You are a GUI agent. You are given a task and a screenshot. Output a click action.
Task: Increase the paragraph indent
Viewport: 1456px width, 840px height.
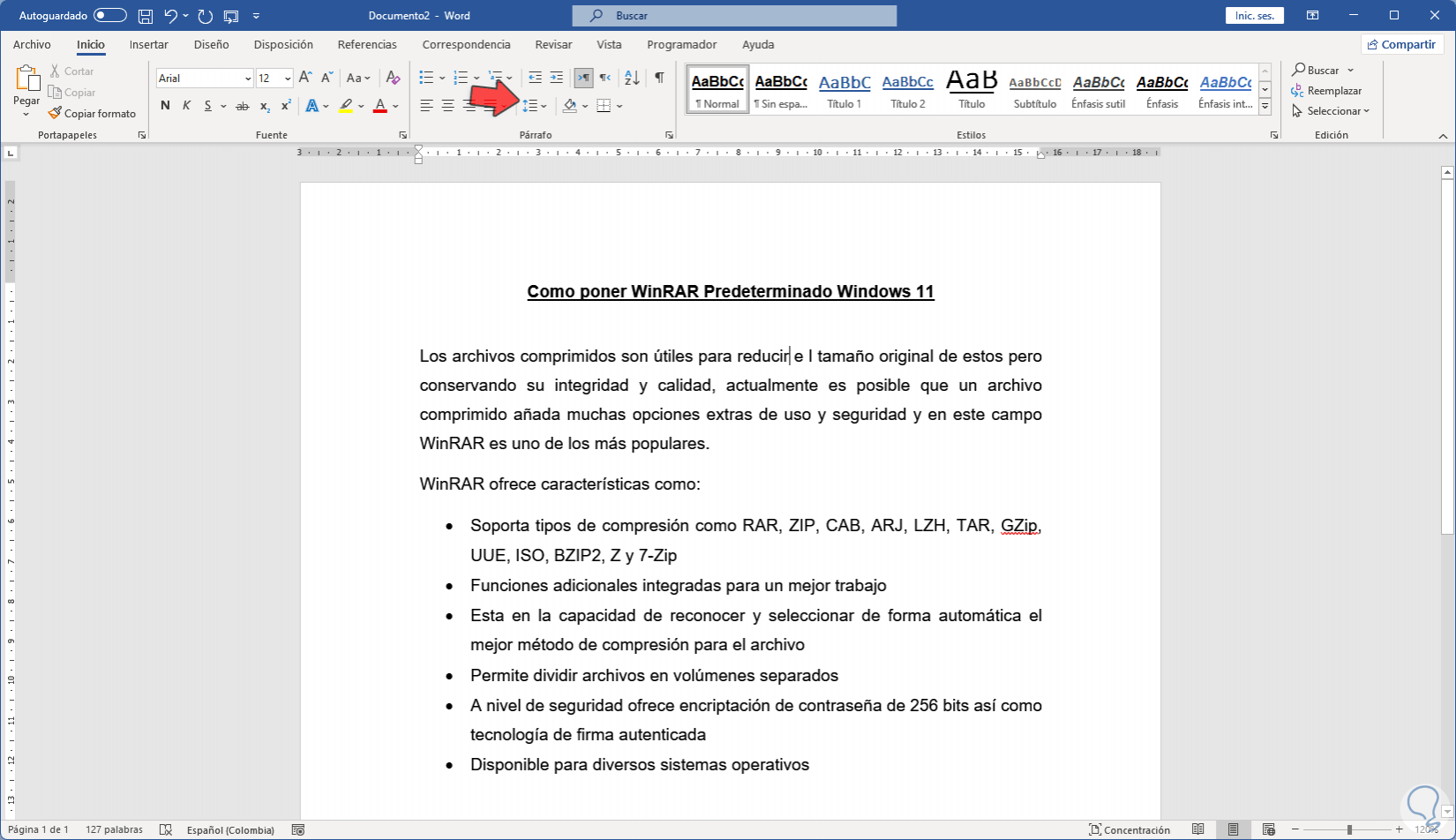(x=556, y=78)
